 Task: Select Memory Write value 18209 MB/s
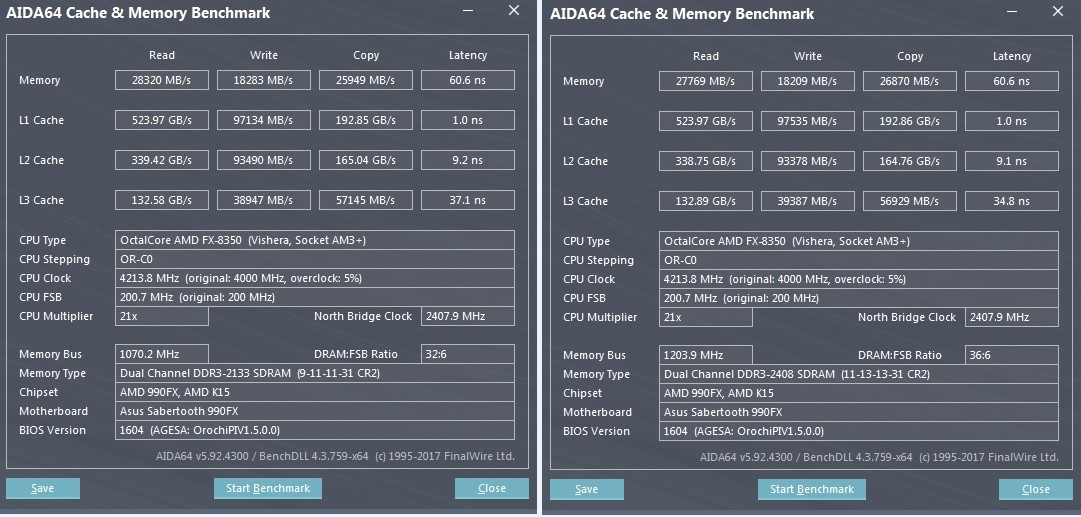pyautogui.click(x=808, y=81)
